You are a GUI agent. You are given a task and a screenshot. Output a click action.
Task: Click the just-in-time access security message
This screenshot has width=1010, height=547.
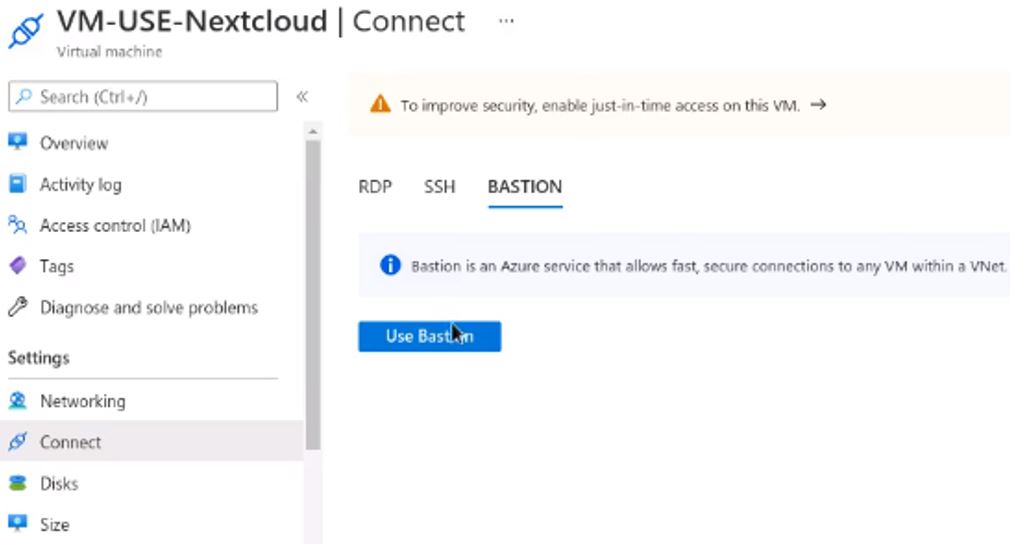tap(600, 105)
